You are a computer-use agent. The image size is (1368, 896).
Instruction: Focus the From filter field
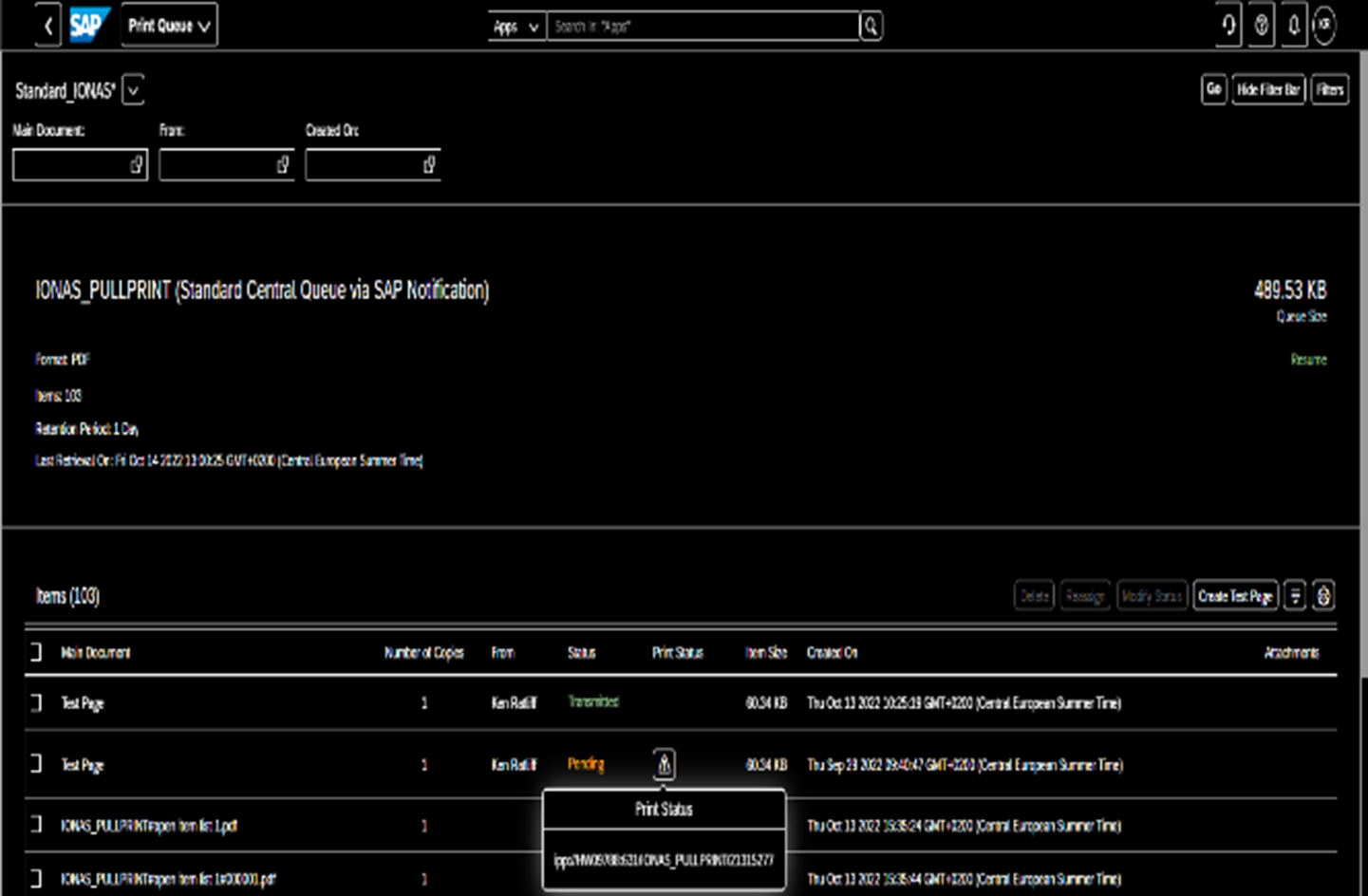coord(226,164)
